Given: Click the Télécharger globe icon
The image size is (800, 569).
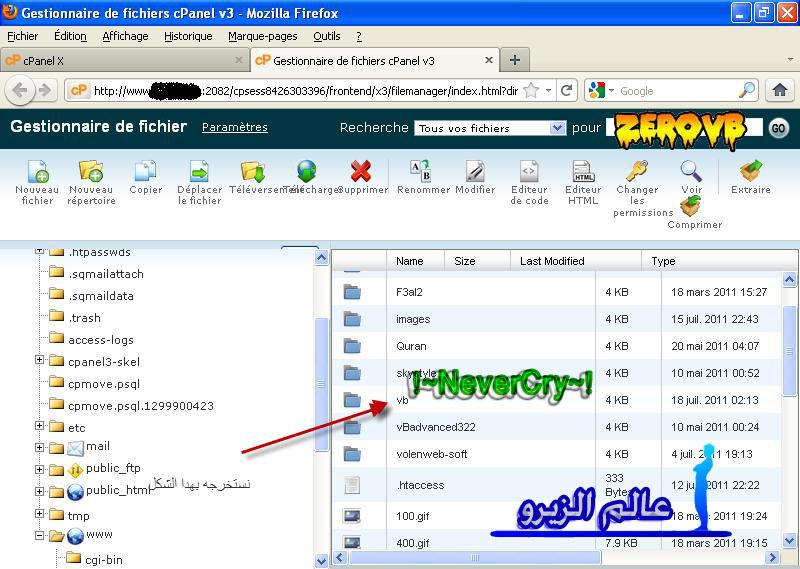Looking at the screenshot, I should tap(307, 171).
